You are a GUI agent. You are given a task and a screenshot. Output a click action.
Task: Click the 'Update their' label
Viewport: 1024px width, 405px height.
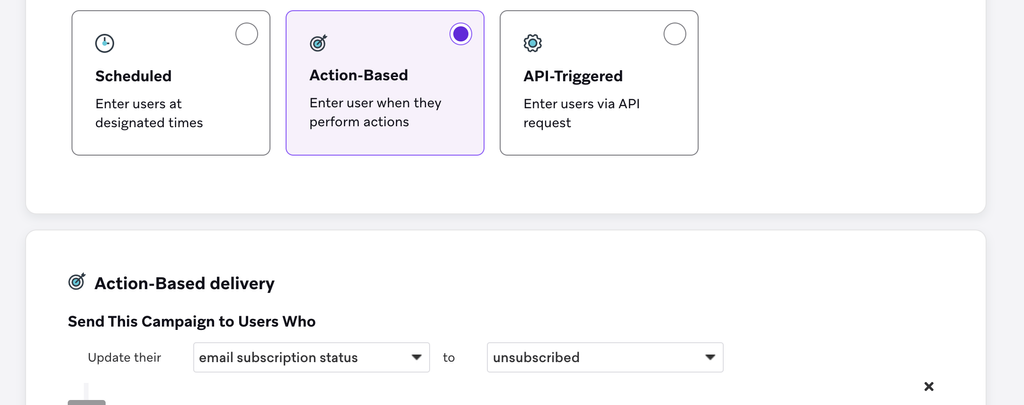[124, 357]
